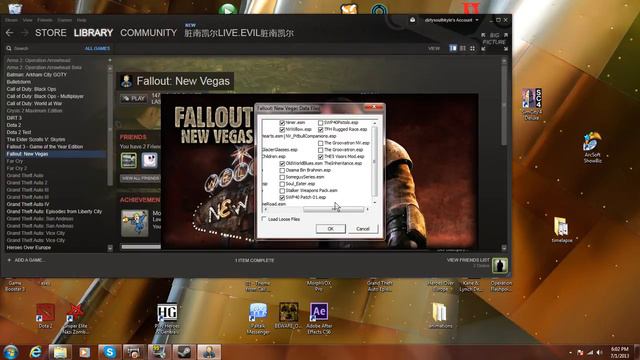The height and width of the screenshot is (360, 640).
Task: Check Stalker Weapons Pack.esm box
Action: point(282,191)
